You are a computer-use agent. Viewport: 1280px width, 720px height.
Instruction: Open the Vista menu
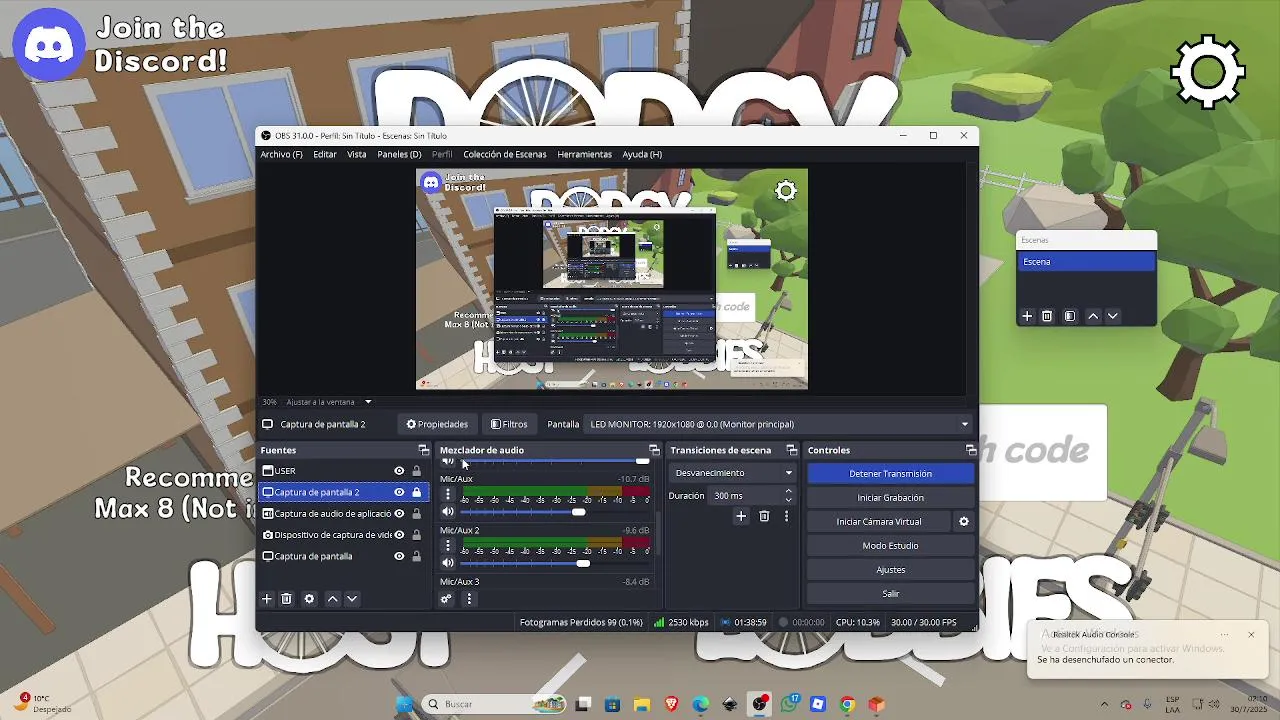356,155
